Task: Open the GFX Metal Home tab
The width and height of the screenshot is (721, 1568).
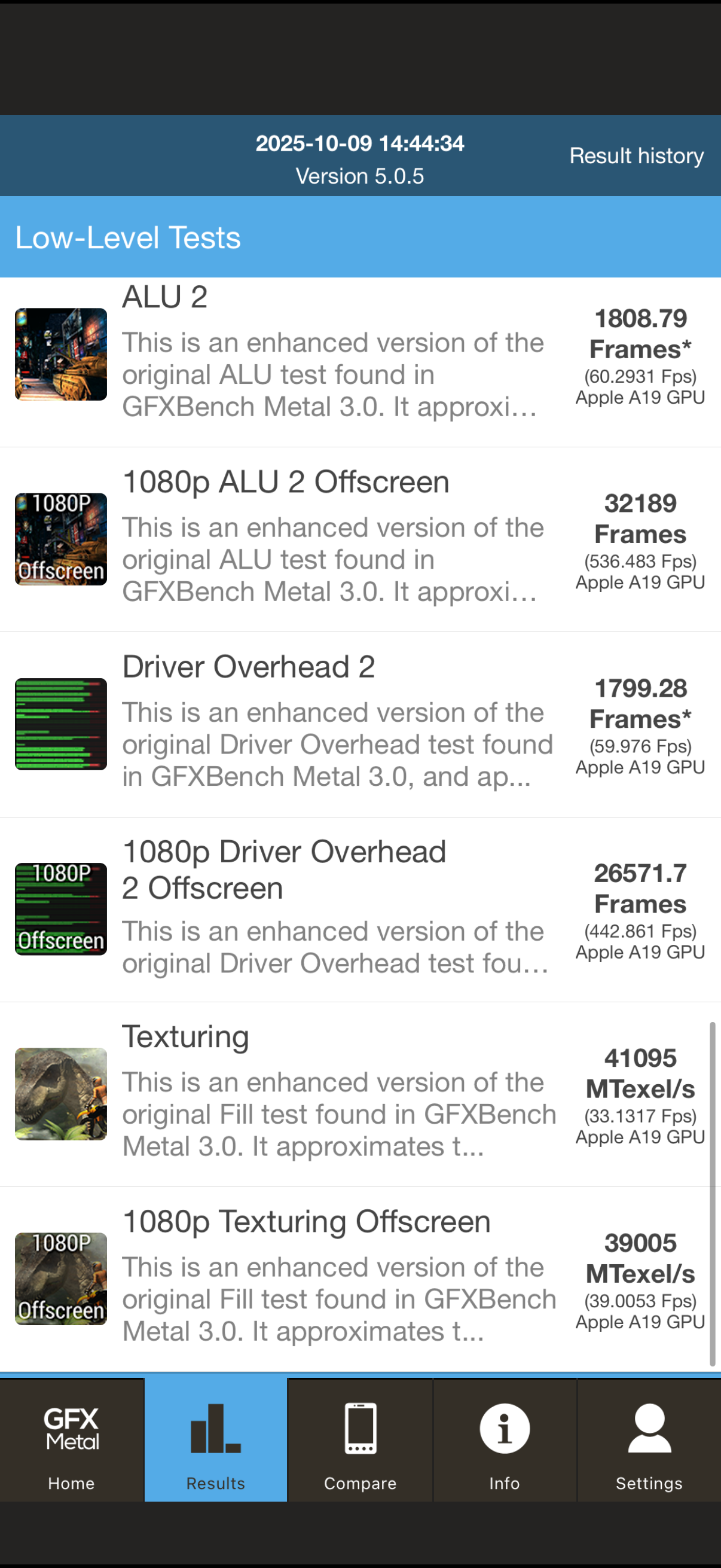Action: pyautogui.click(x=72, y=1439)
